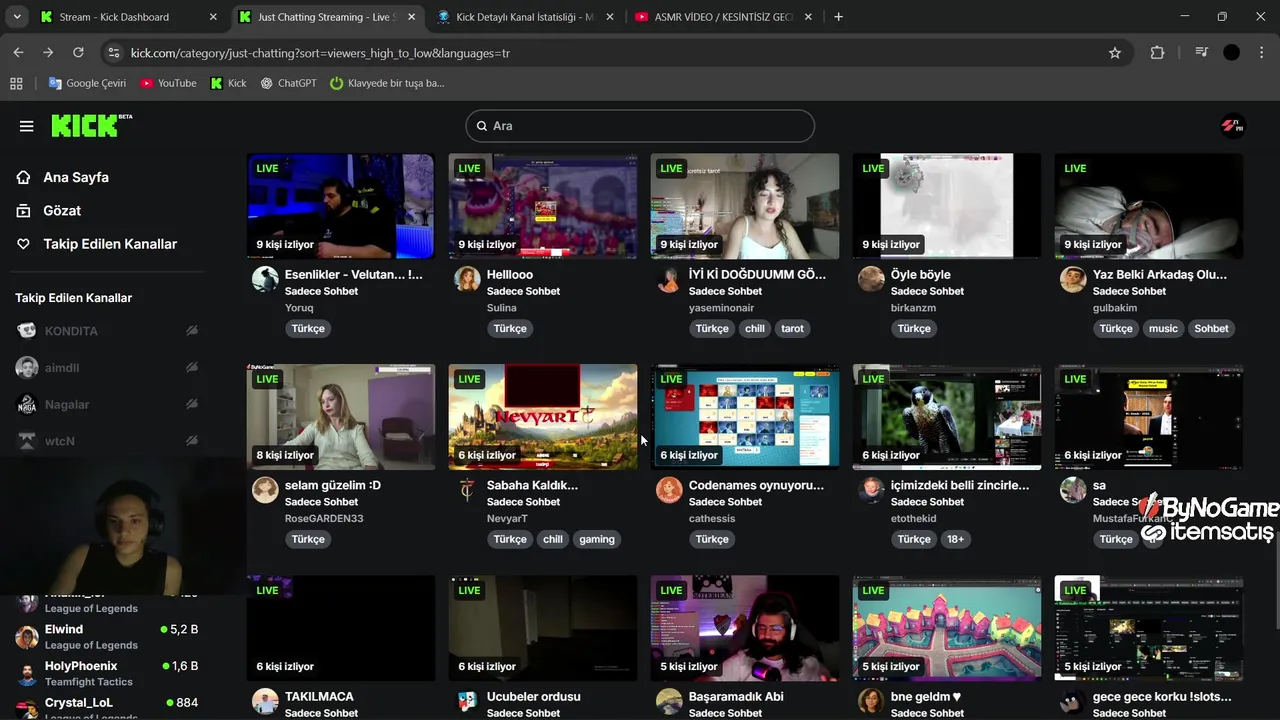Select music tag on gulbakim card
This screenshot has width=1280, height=720.
[x=1163, y=328]
